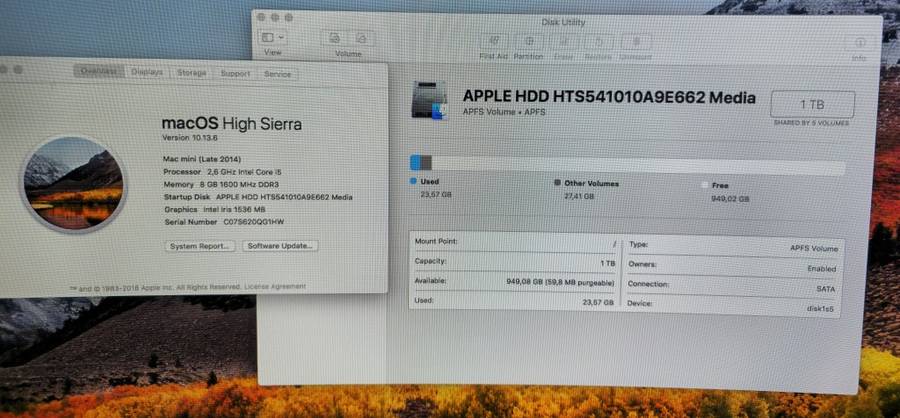The image size is (900, 418).
Task: Click the macOS High Sierra heading
Action: coord(232,123)
